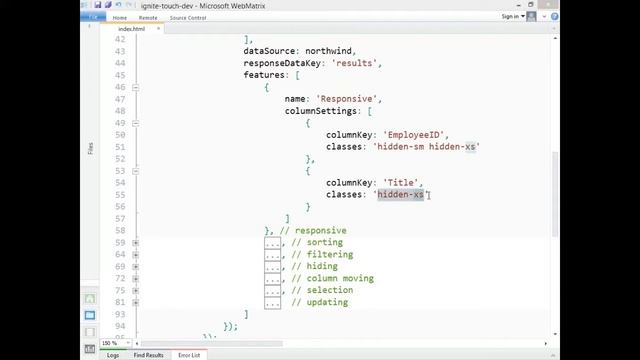This screenshot has width=640, height=360.
Task: Click 'hidden-sm hidden-xs' string on line 51
Action: click(x=426, y=147)
